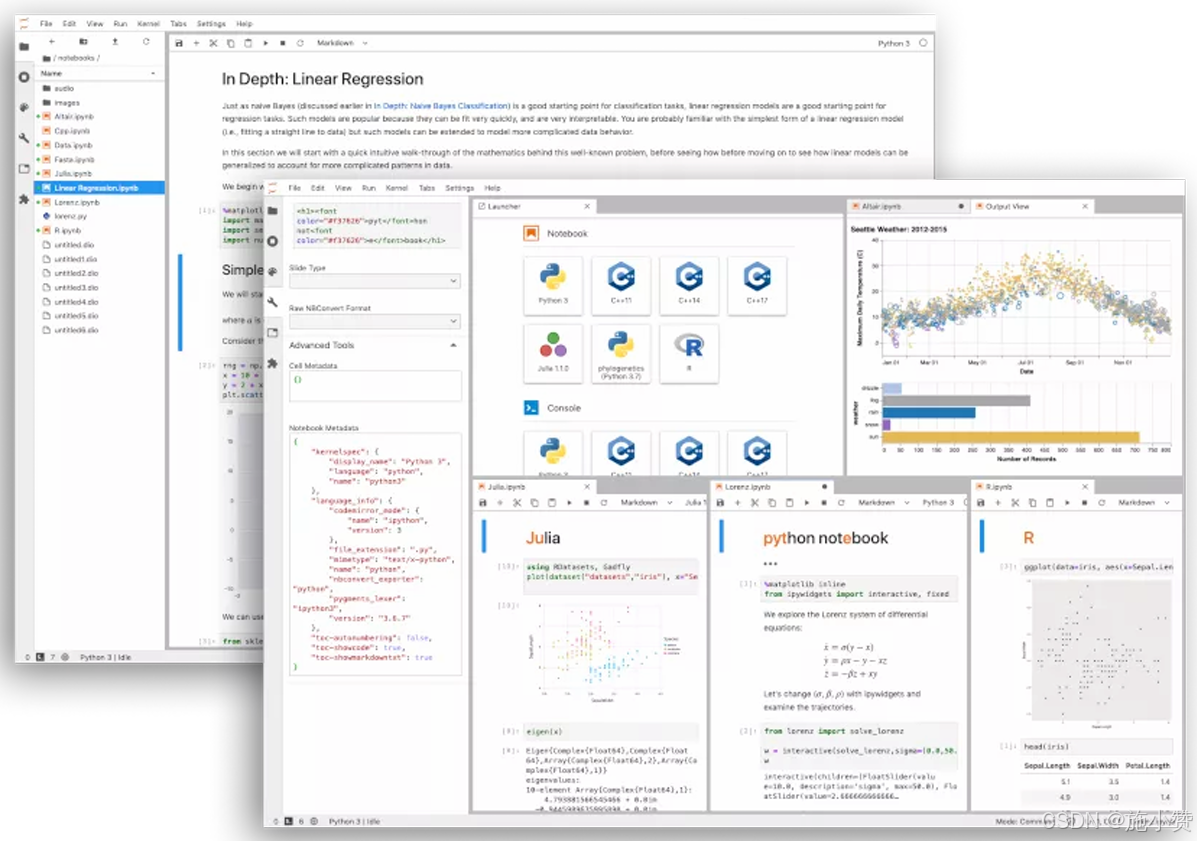Viewport: 1197px width, 841px height.
Task: Copy cell in R.ipynb toolbar
Action: [1032, 503]
